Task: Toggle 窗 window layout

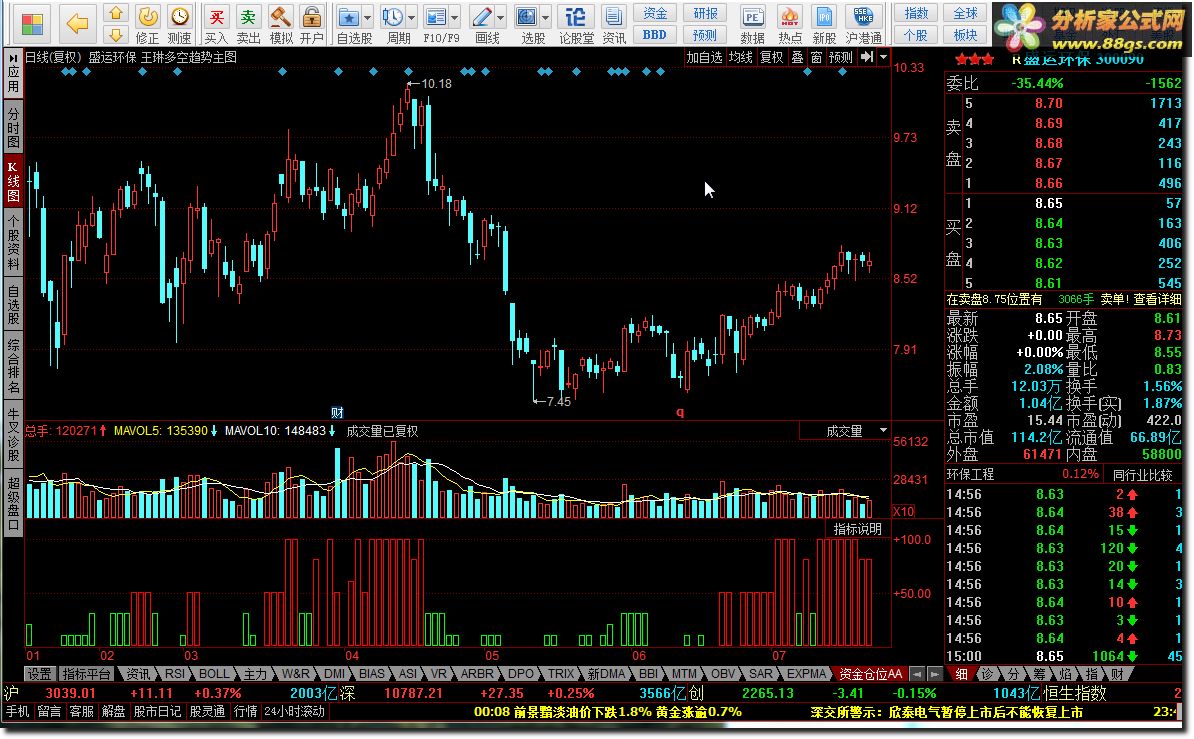Action: click(816, 57)
